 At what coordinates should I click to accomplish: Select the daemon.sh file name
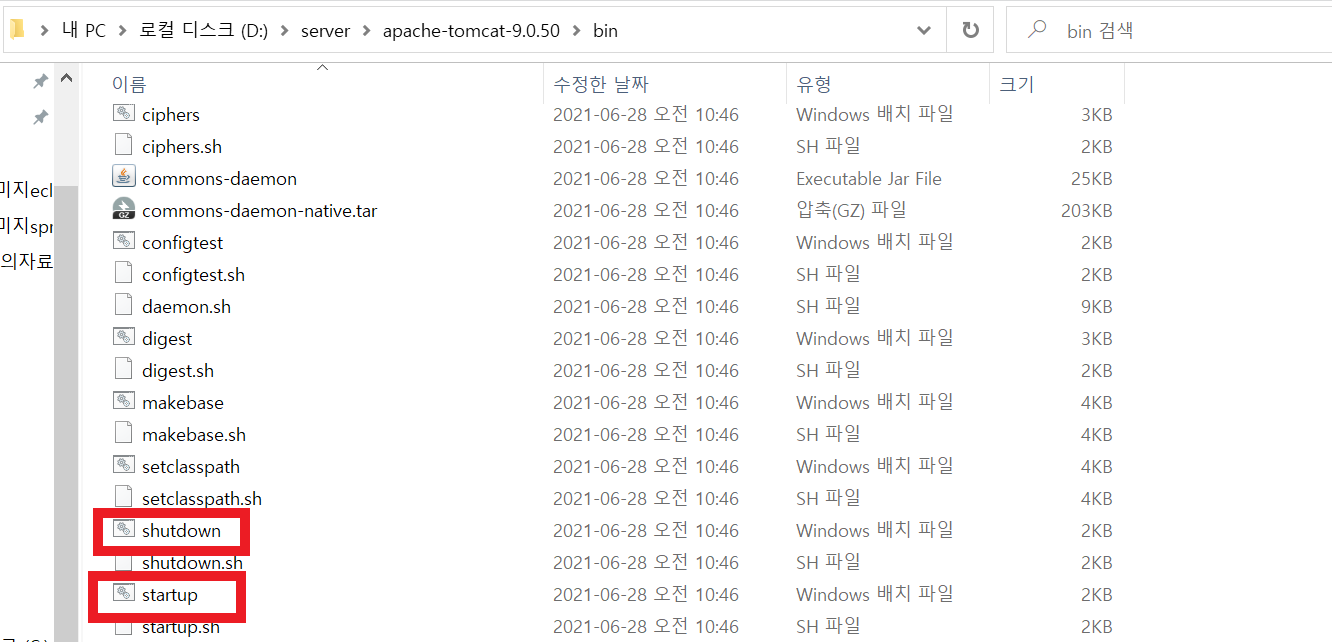click(x=186, y=307)
